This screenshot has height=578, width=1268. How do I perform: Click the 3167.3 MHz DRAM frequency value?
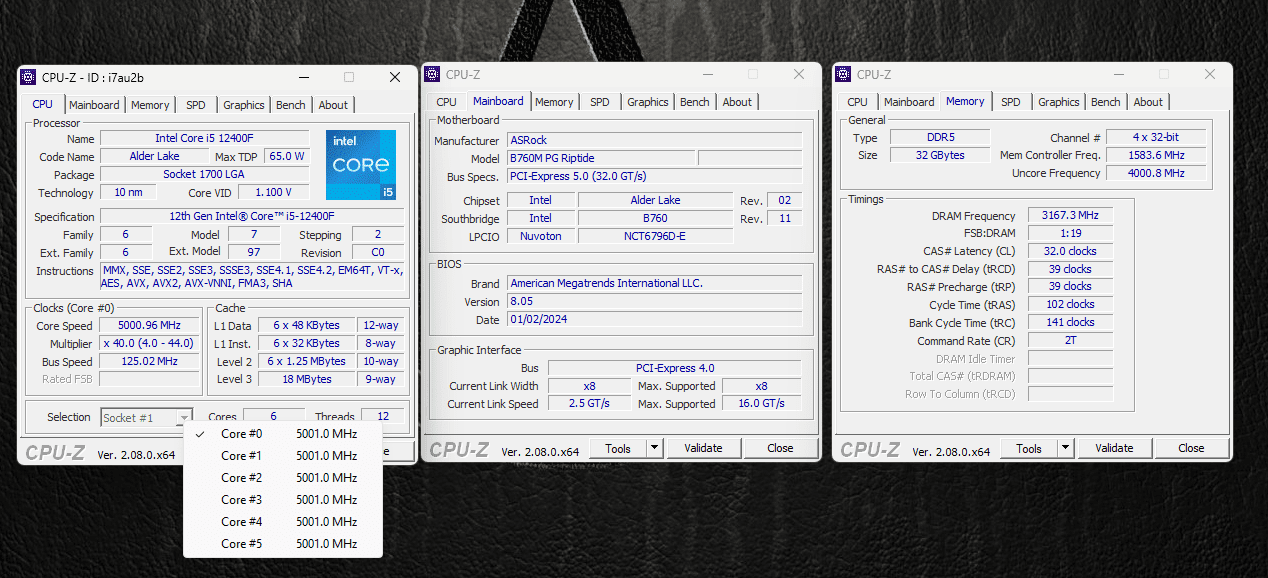click(1070, 216)
